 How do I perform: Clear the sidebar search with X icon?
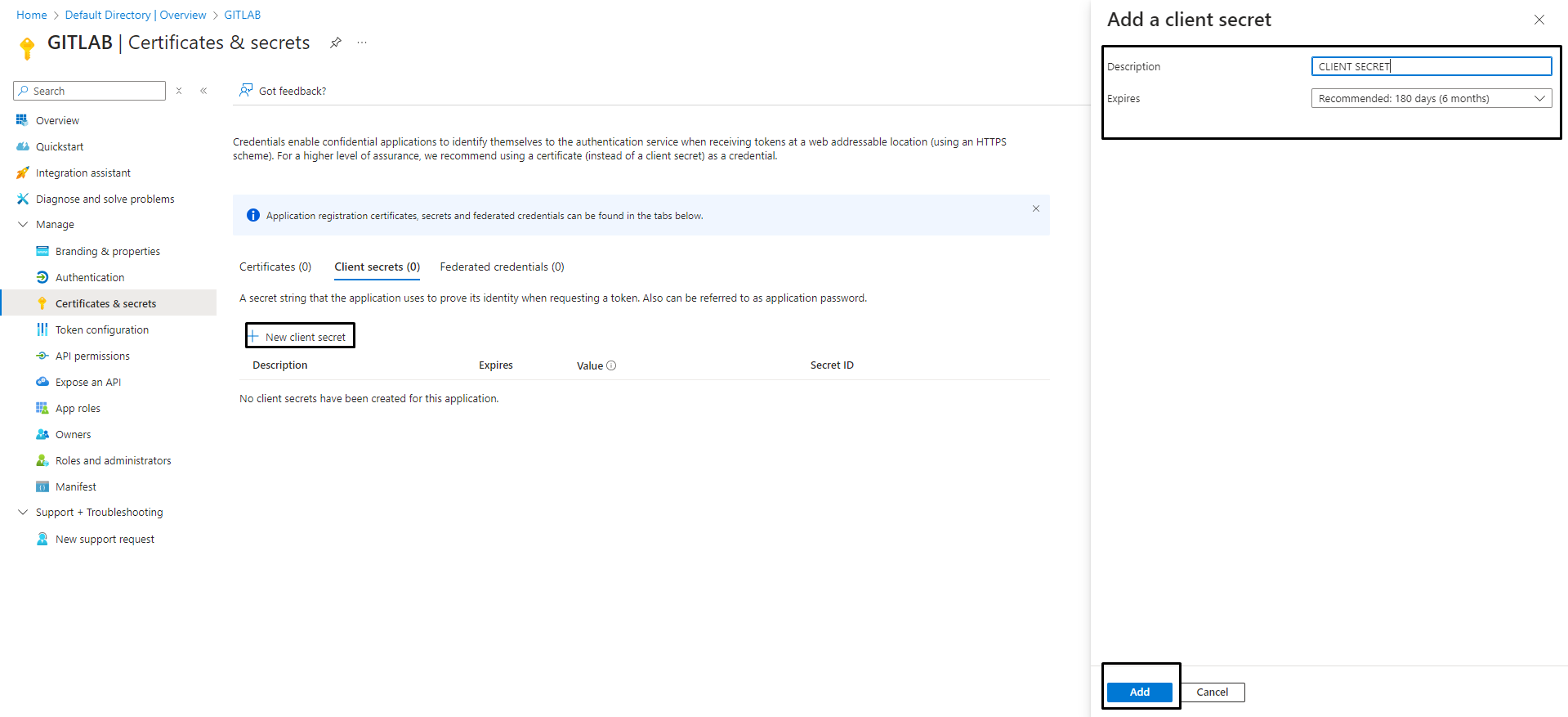179,91
